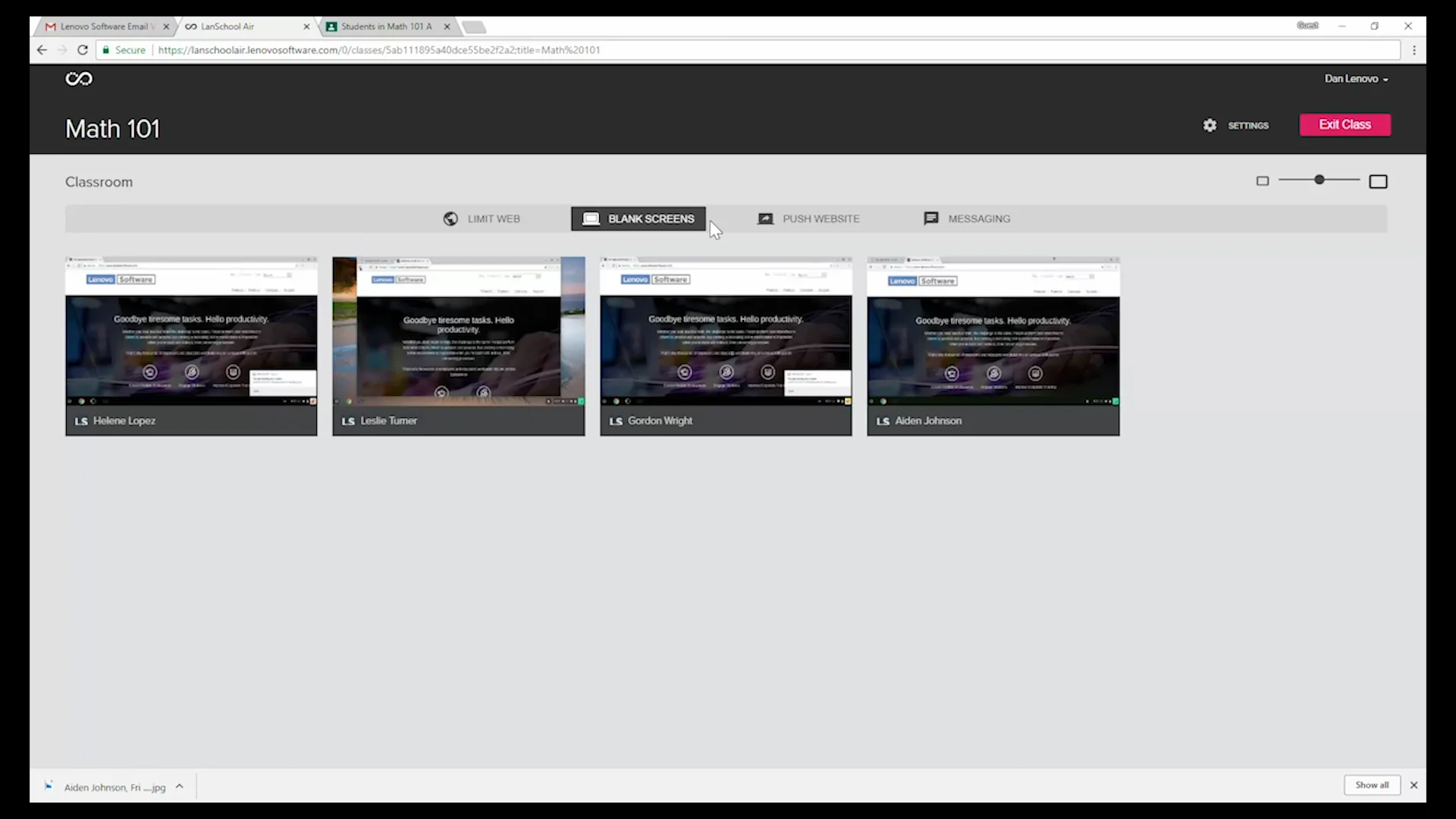Screen dimensions: 1456x819
Task: Refresh the LanSchool Air page
Action: [x=83, y=49]
